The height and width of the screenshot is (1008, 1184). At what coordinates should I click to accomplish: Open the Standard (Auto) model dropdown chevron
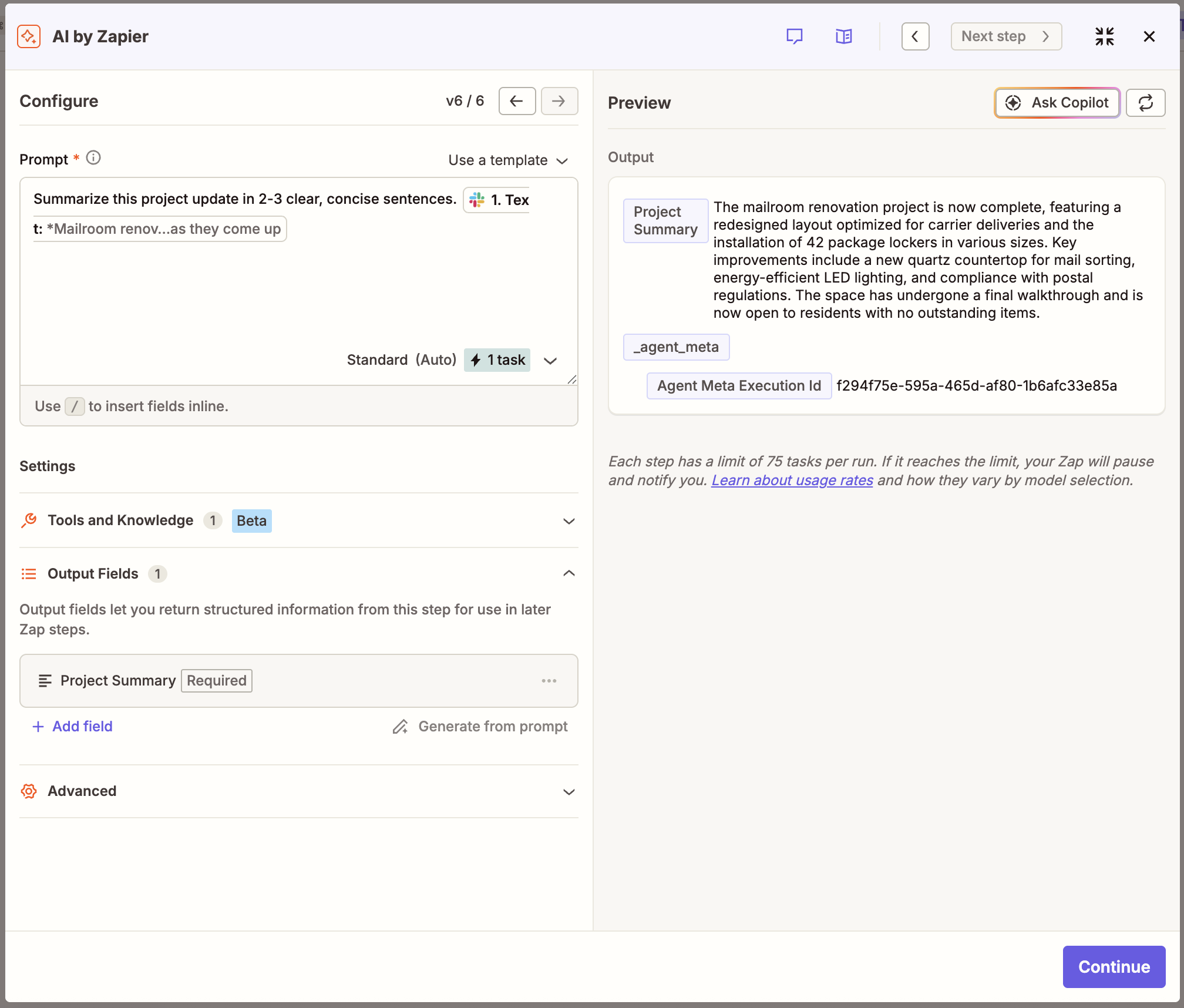pos(550,360)
